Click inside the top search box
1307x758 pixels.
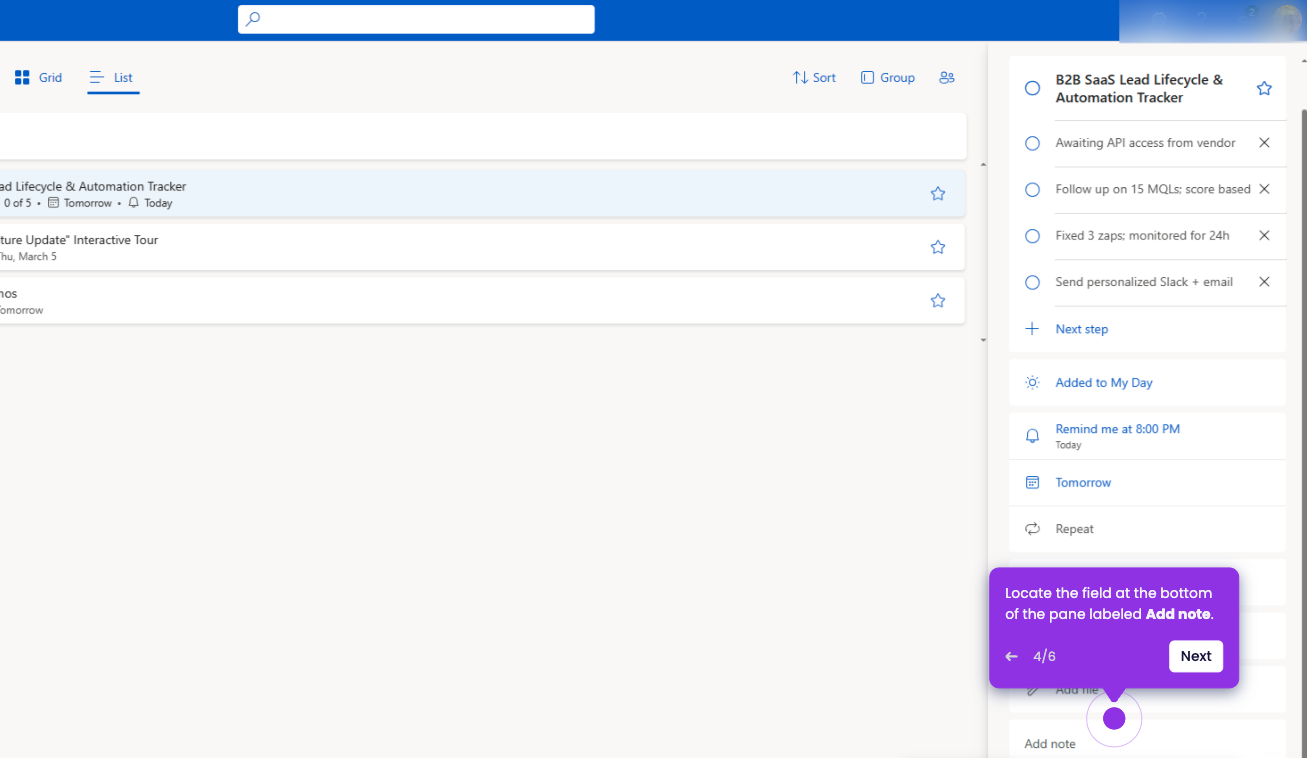point(416,19)
